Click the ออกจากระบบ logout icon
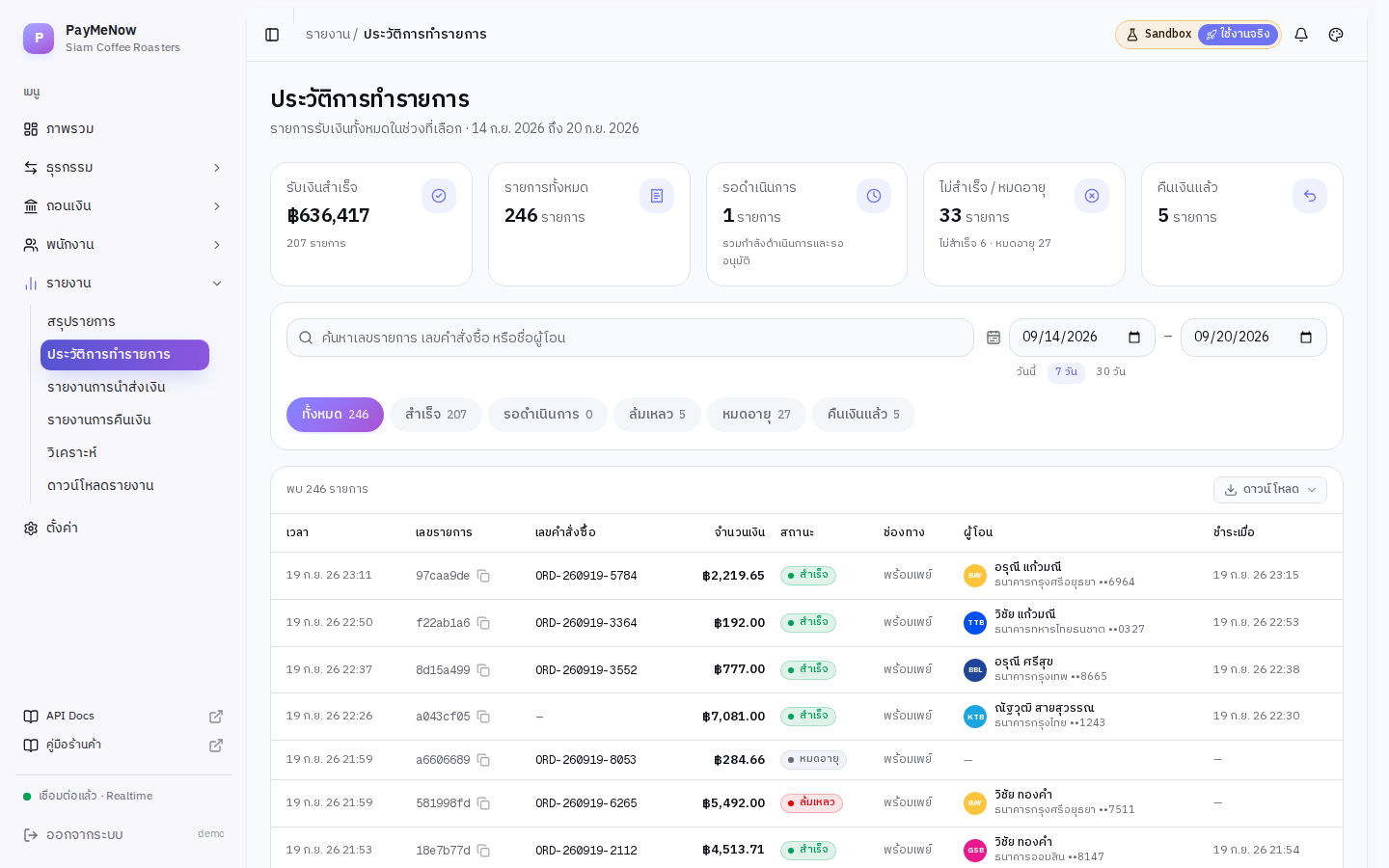The width and height of the screenshot is (1389, 868). coord(31,834)
